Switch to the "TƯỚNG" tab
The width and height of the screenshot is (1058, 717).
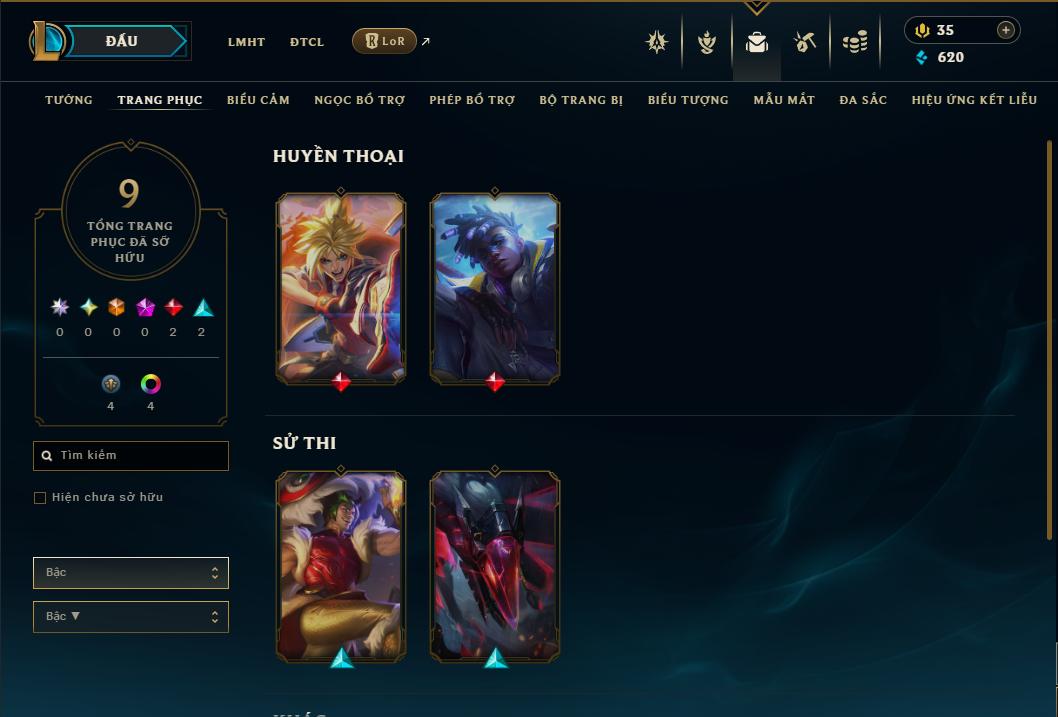pyautogui.click(x=69, y=100)
